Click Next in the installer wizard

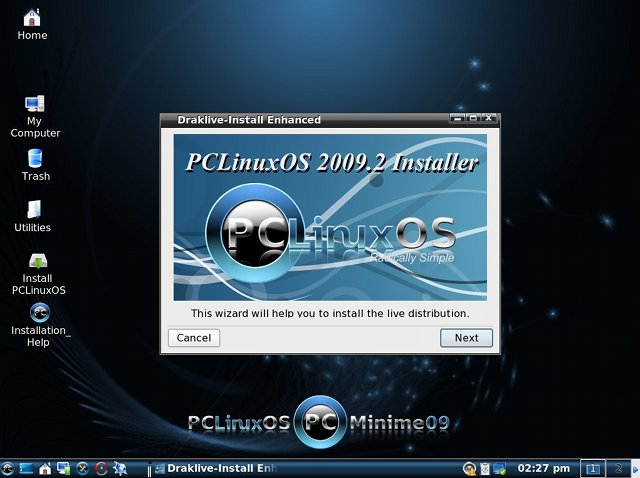[466, 338]
